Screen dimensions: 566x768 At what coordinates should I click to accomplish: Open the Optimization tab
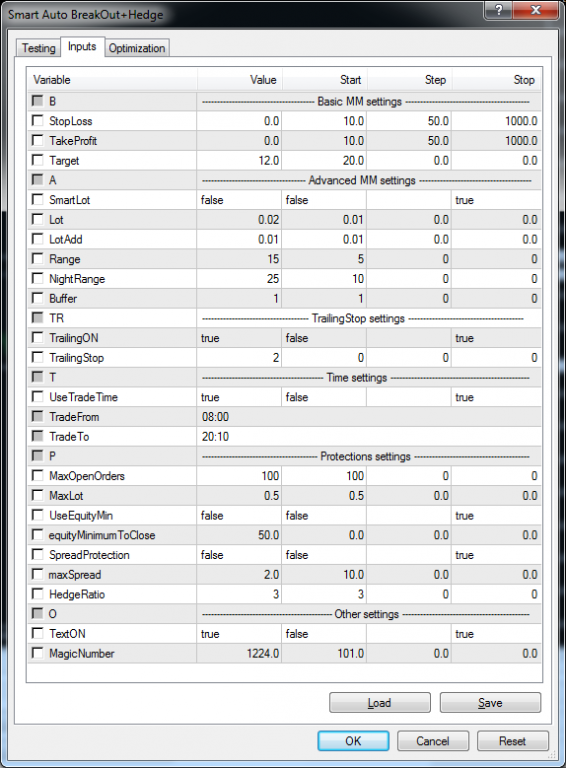pos(137,48)
